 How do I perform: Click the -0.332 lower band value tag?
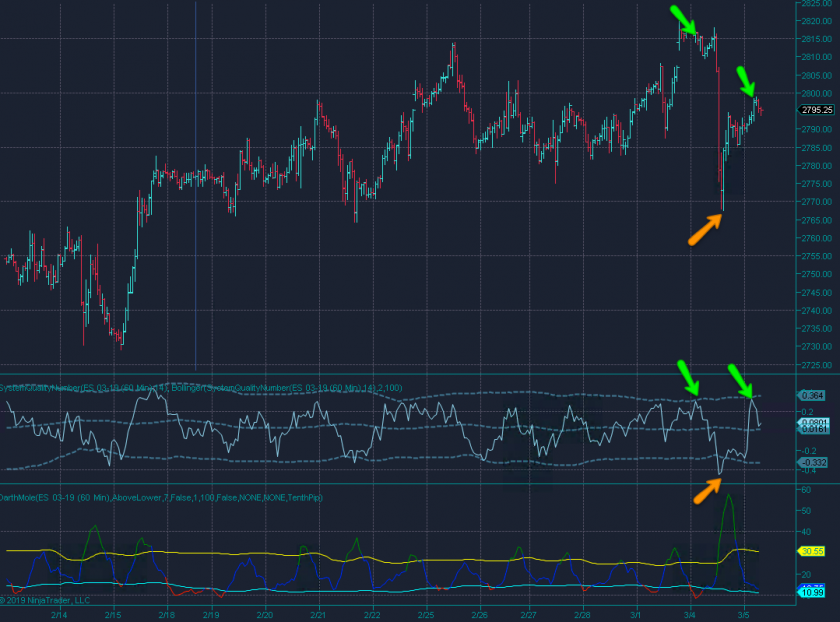pos(812,462)
